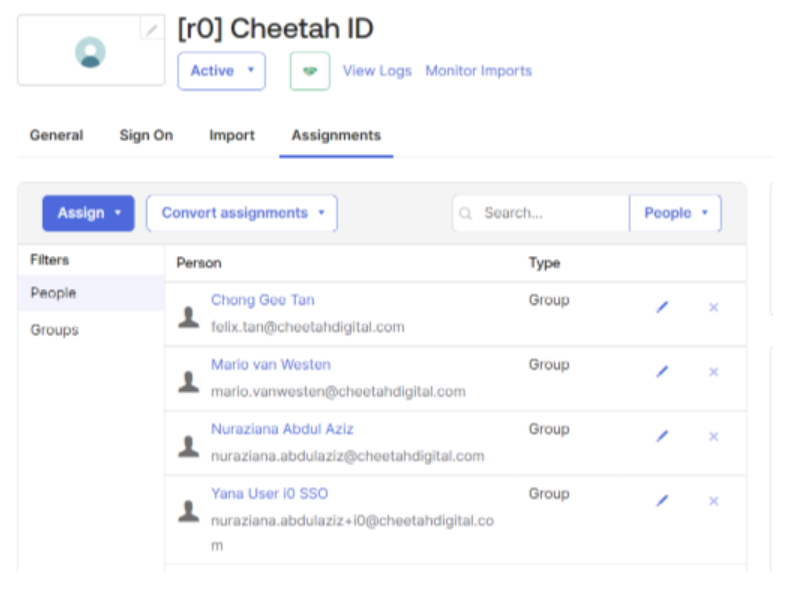Go to the Import tab
794x592 pixels.
coord(232,135)
